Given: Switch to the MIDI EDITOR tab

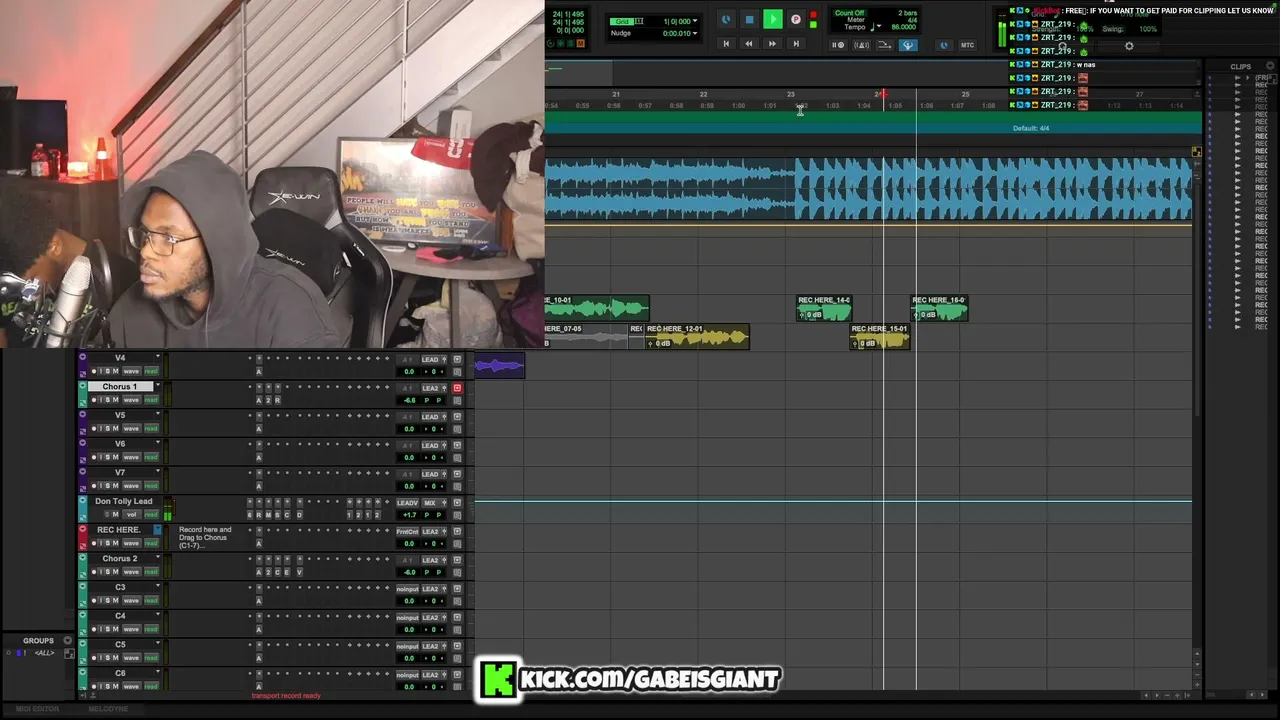Looking at the screenshot, I should point(38,709).
